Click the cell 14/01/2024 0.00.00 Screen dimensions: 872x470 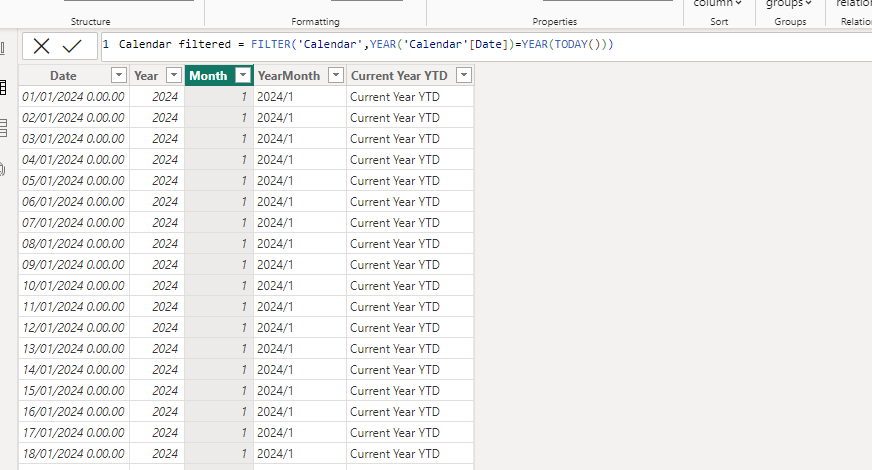pos(73,370)
